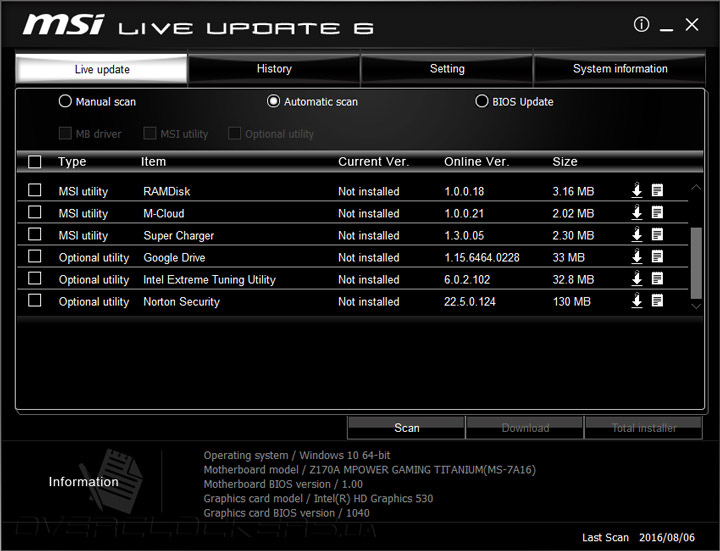Switch to the Live update tab
The height and width of the screenshot is (551, 720).
(x=101, y=69)
